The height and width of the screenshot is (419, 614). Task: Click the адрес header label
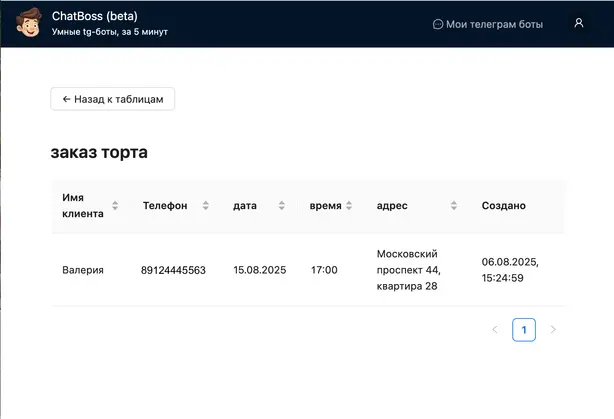pyautogui.click(x=392, y=206)
